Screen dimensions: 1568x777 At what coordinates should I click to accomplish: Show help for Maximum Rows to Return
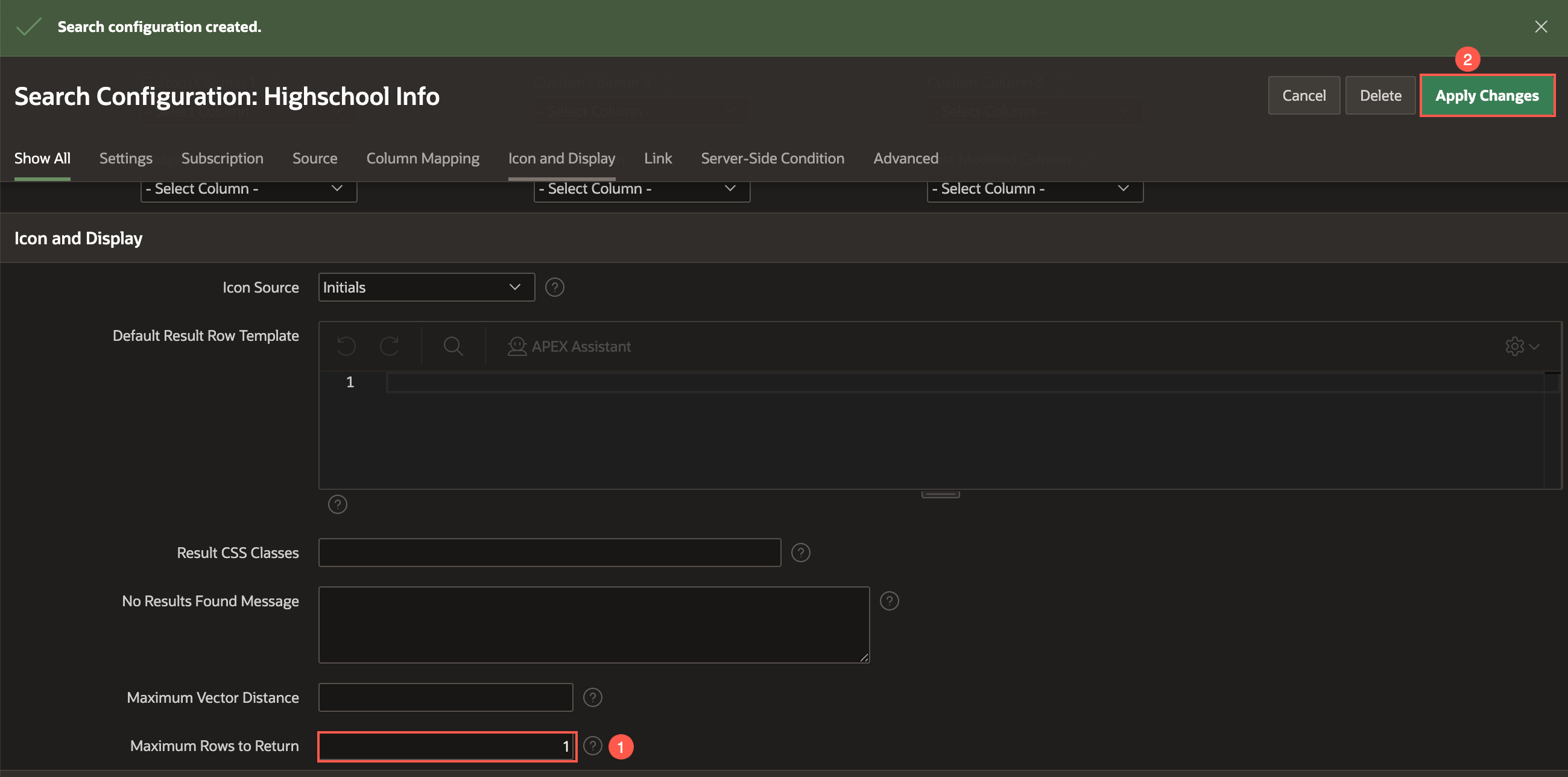click(592, 746)
